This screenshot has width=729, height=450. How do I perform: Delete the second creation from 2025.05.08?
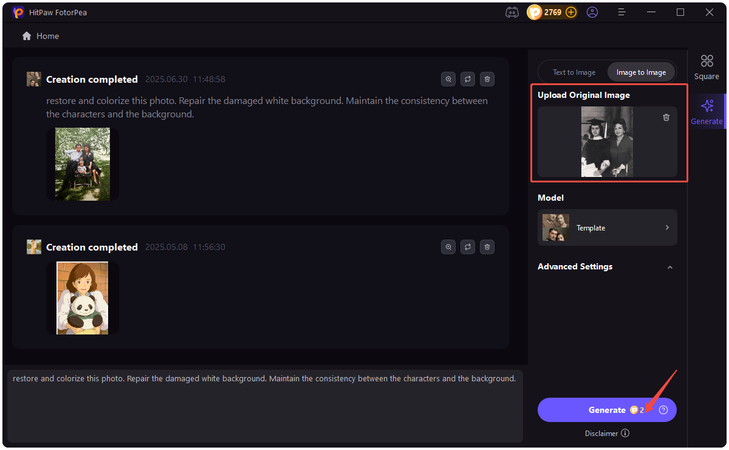[x=486, y=246]
